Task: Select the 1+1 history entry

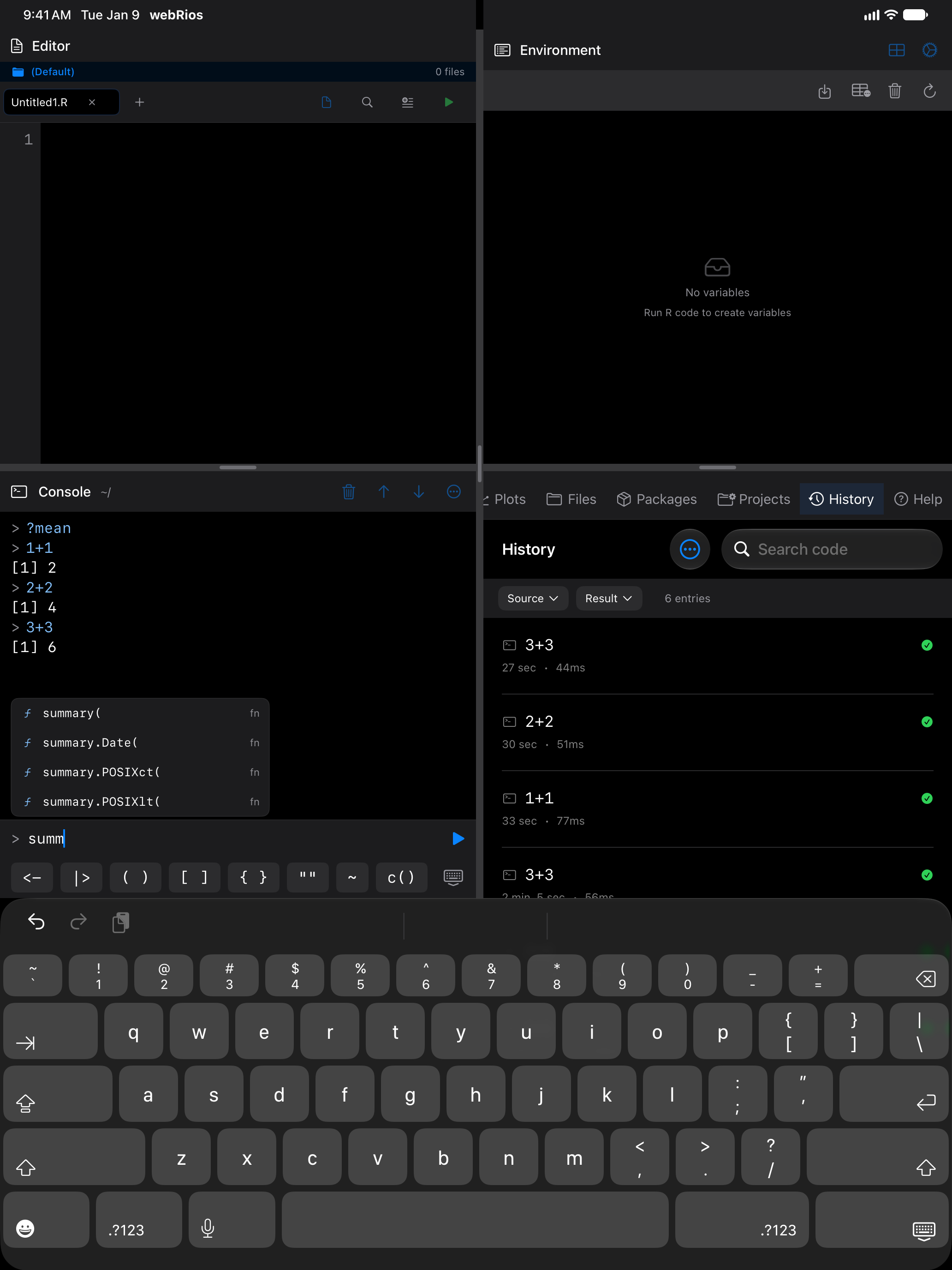Action: 717,809
